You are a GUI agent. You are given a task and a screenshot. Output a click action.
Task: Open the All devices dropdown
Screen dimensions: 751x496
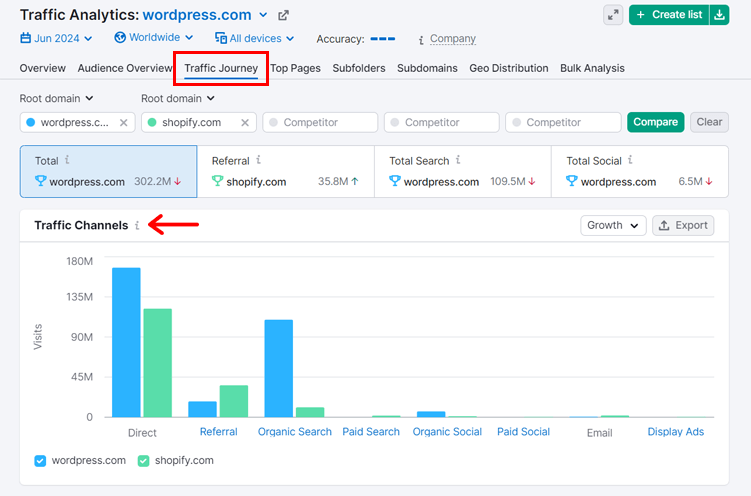(x=254, y=38)
